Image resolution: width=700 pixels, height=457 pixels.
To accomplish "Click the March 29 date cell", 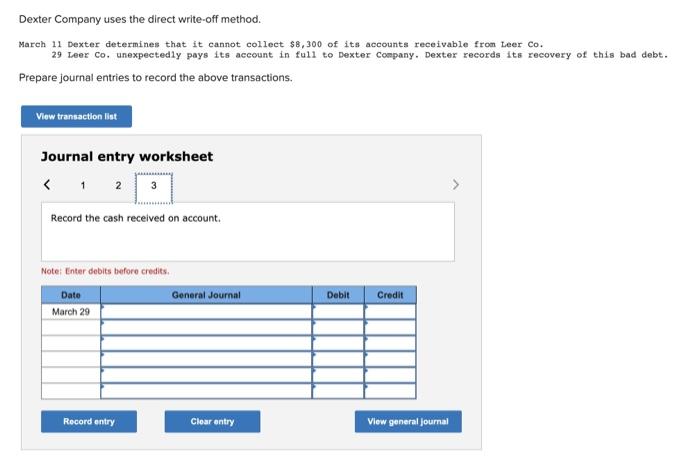I will pyautogui.click(x=71, y=312).
